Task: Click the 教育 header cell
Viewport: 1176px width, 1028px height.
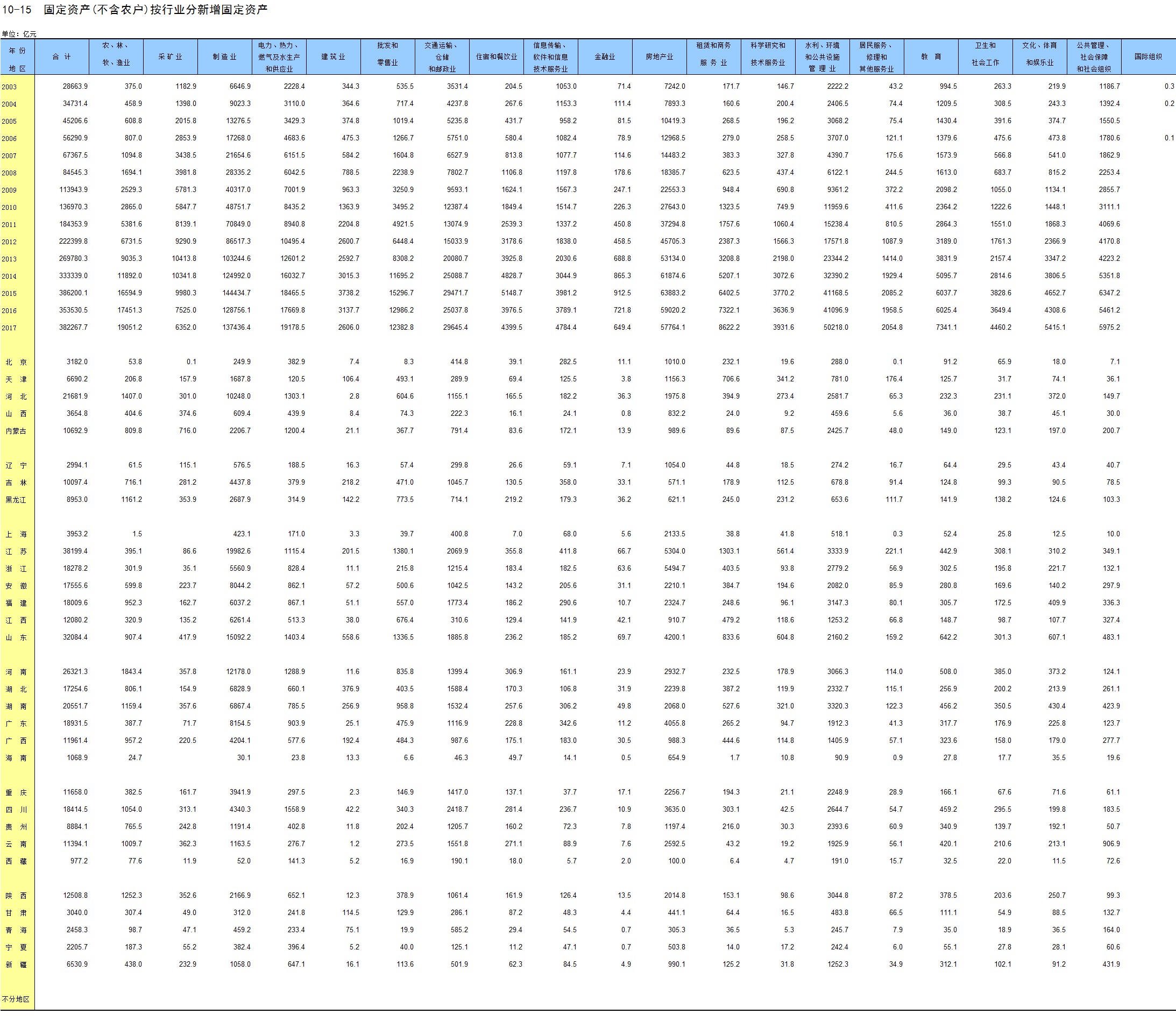Action: click(x=931, y=57)
